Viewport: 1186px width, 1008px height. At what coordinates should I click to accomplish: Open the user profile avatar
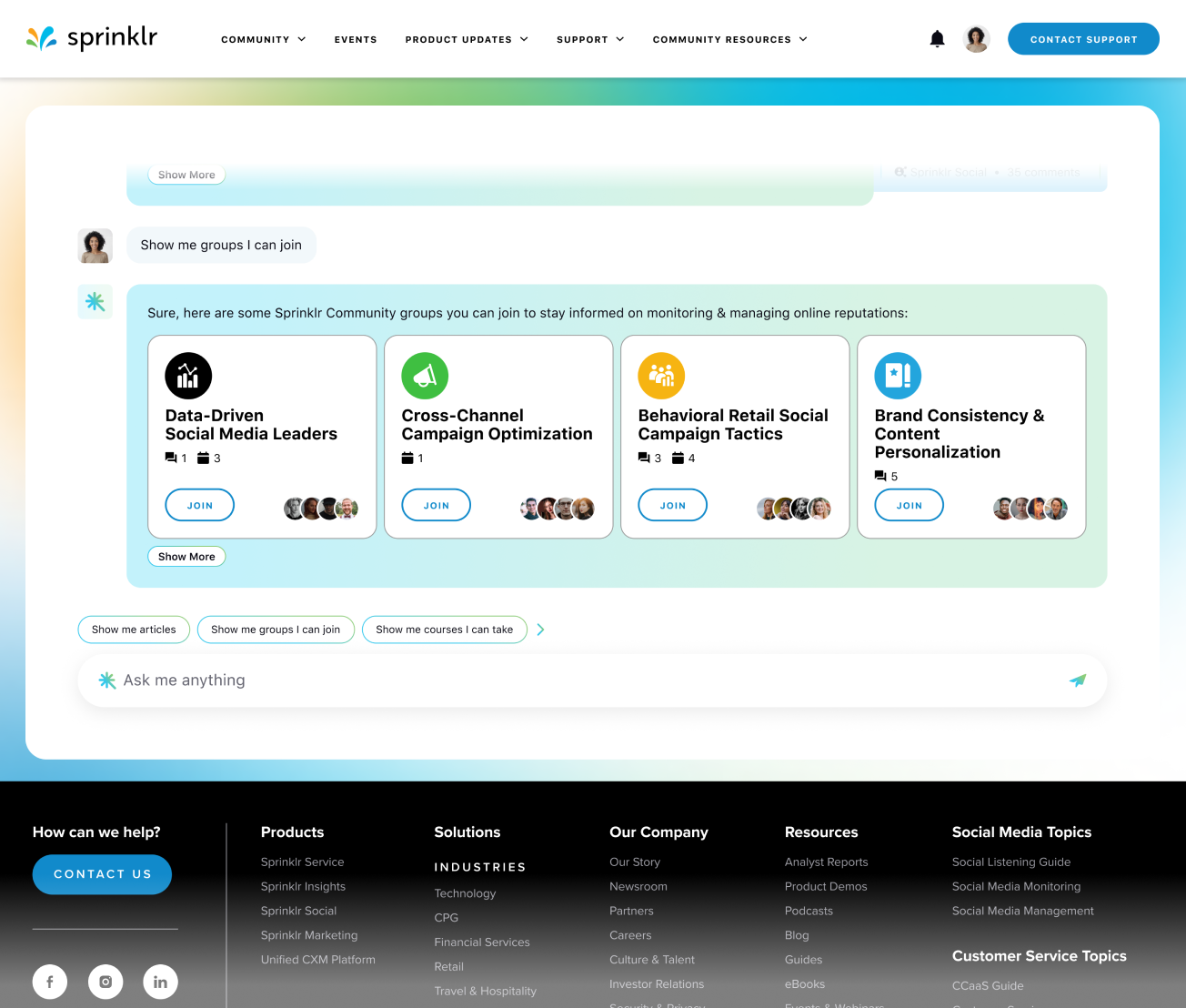pyautogui.click(x=976, y=39)
